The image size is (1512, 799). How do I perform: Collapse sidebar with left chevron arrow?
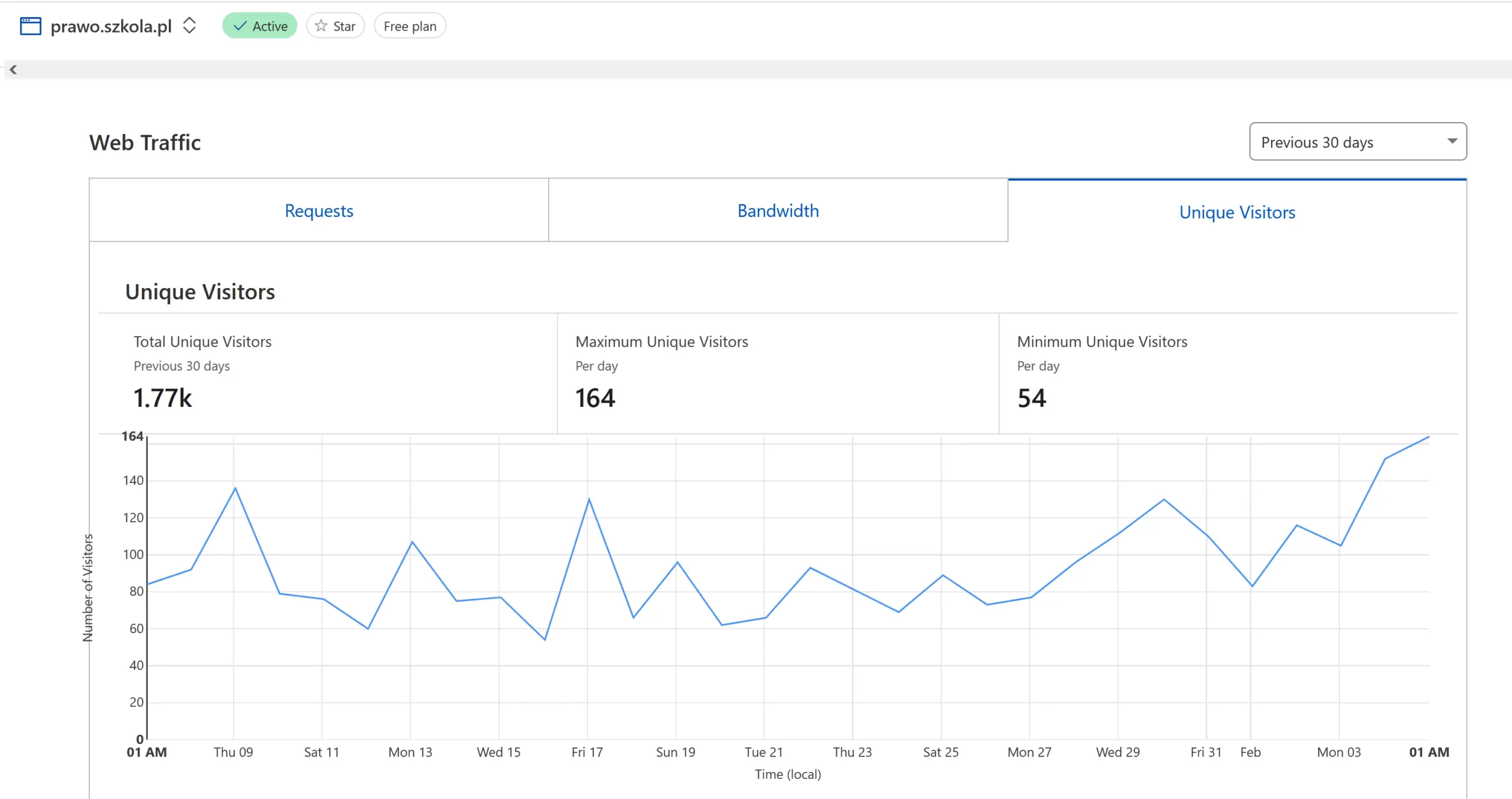coord(13,70)
